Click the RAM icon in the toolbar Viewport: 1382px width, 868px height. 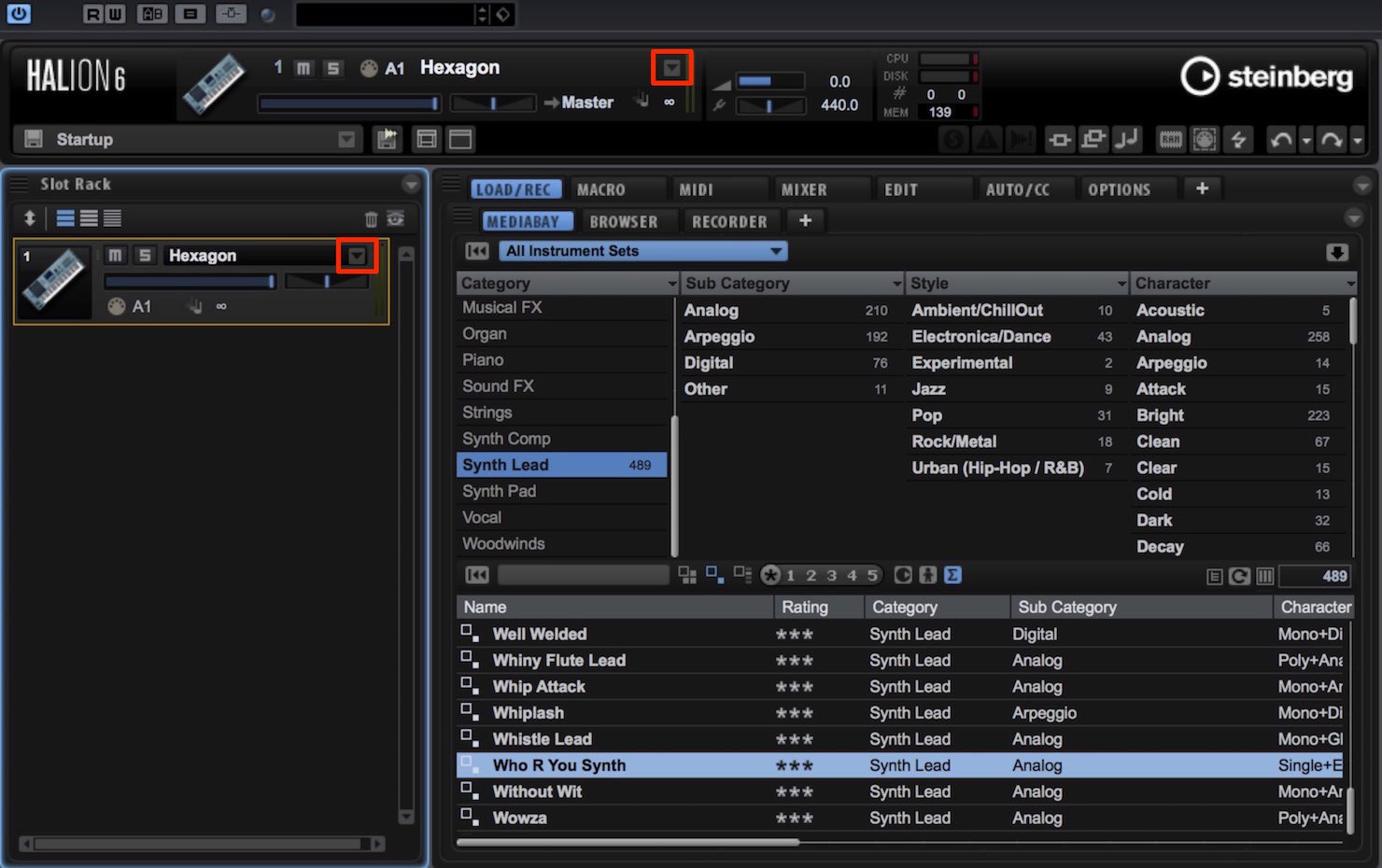tap(1170, 140)
